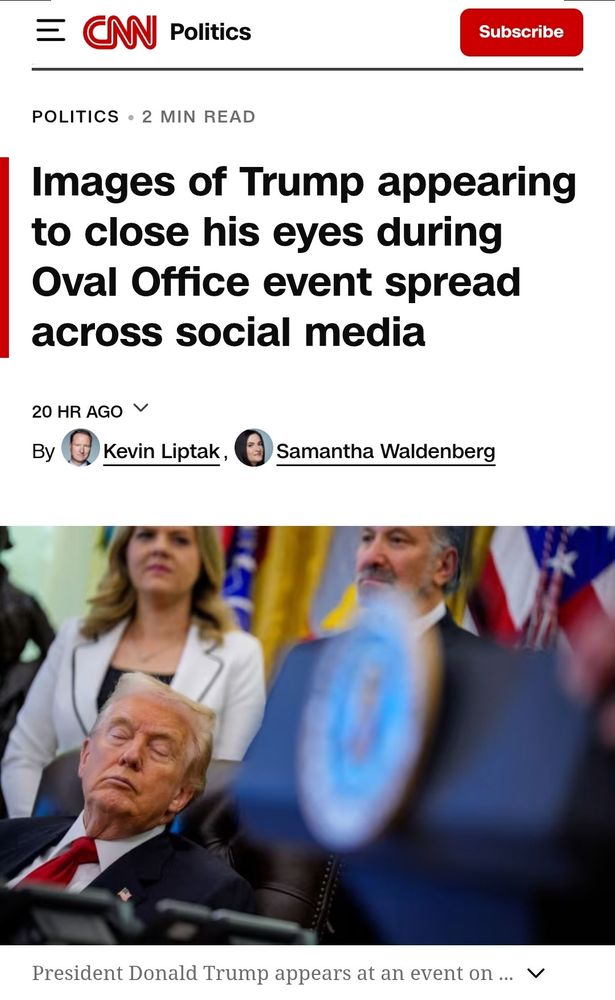Open Kevin Liptak's author profile link
The height and width of the screenshot is (1000, 615).
[161, 452]
